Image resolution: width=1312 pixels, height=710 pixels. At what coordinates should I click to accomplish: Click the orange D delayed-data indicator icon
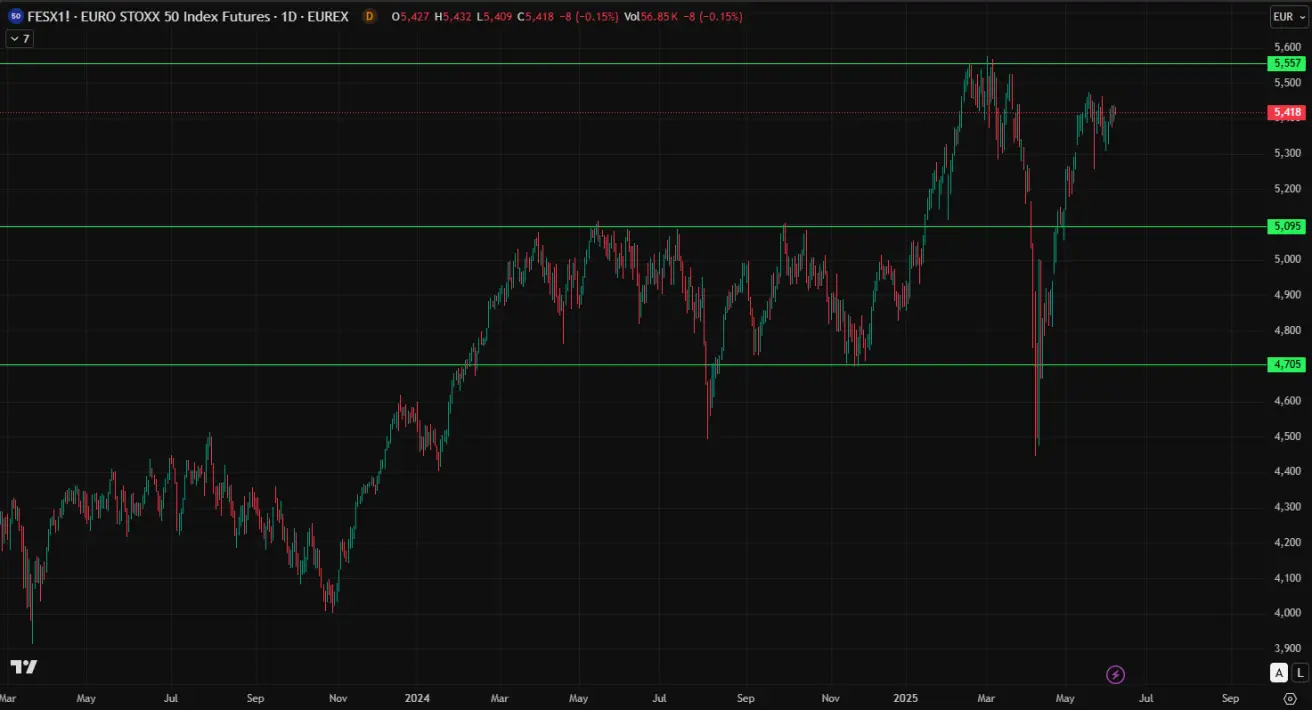point(369,17)
